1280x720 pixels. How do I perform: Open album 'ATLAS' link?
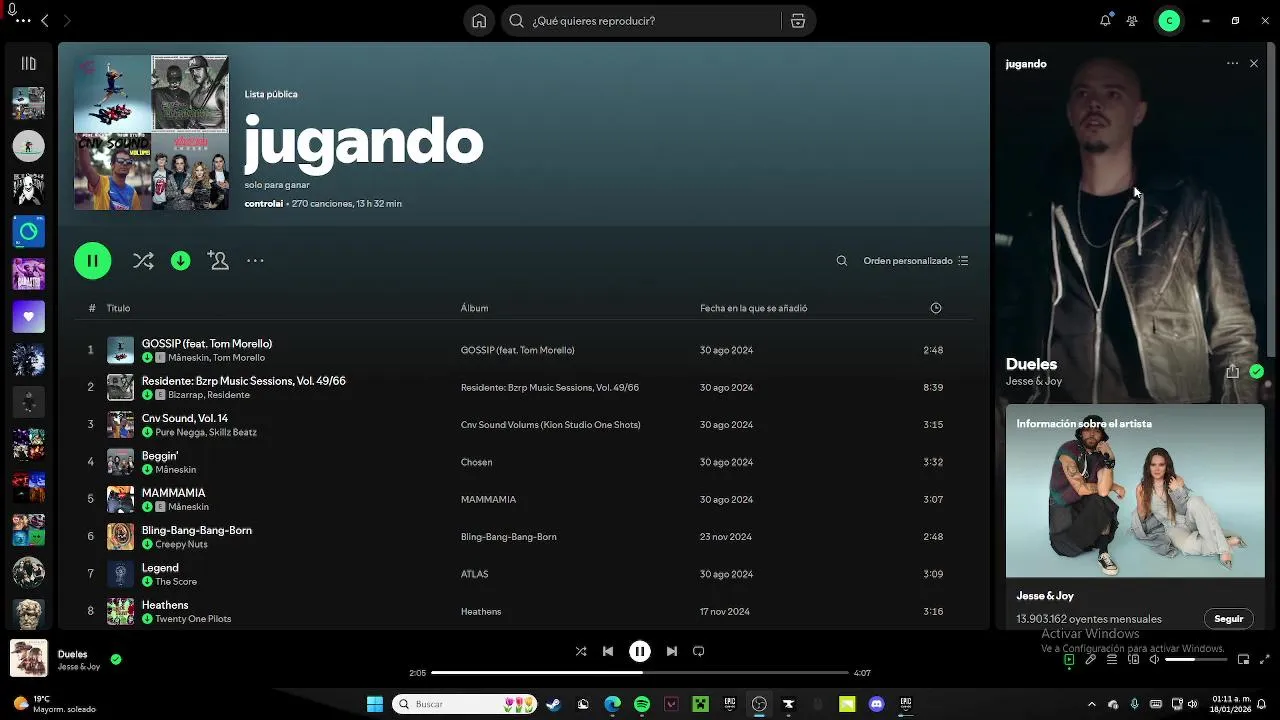point(474,575)
